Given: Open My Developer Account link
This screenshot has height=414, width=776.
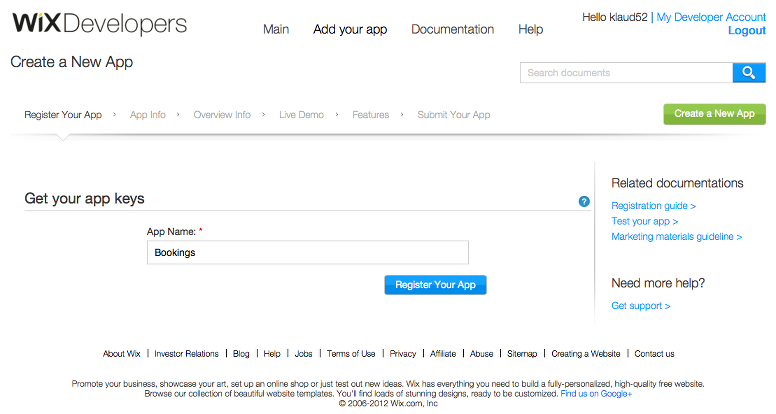Looking at the screenshot, I should point(711,17).
